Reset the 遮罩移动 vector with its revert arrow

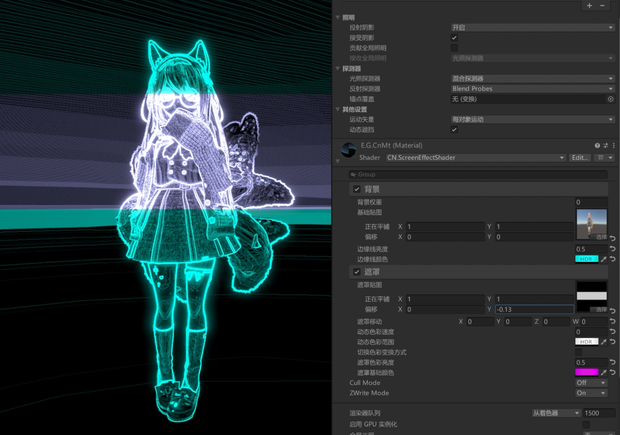point(612,322)
